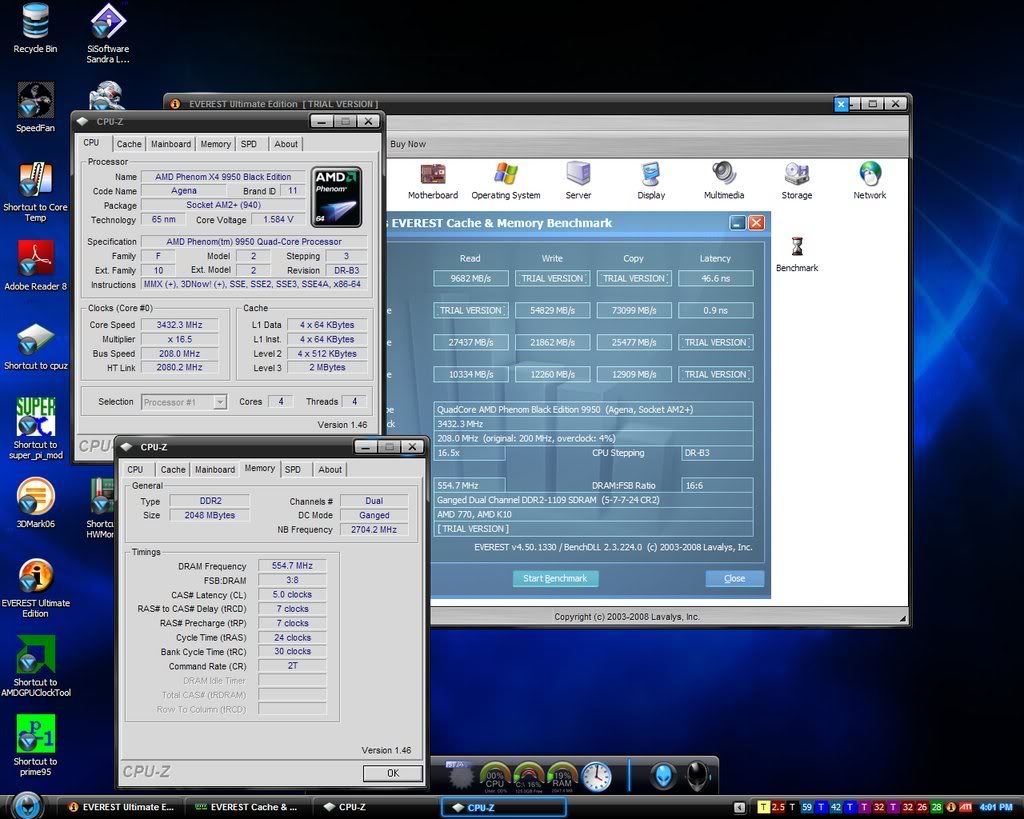1024x819 pixels.
Task: Click the 4:01 PM taskbar clock
Action: click(x=997, y=807)
